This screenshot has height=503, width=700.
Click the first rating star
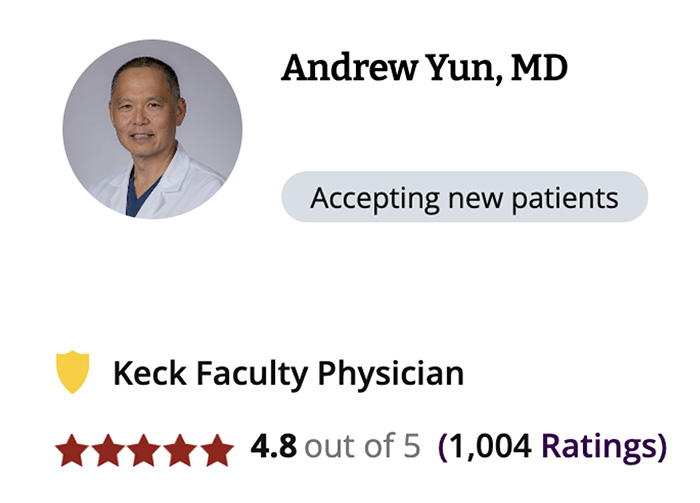71,450
